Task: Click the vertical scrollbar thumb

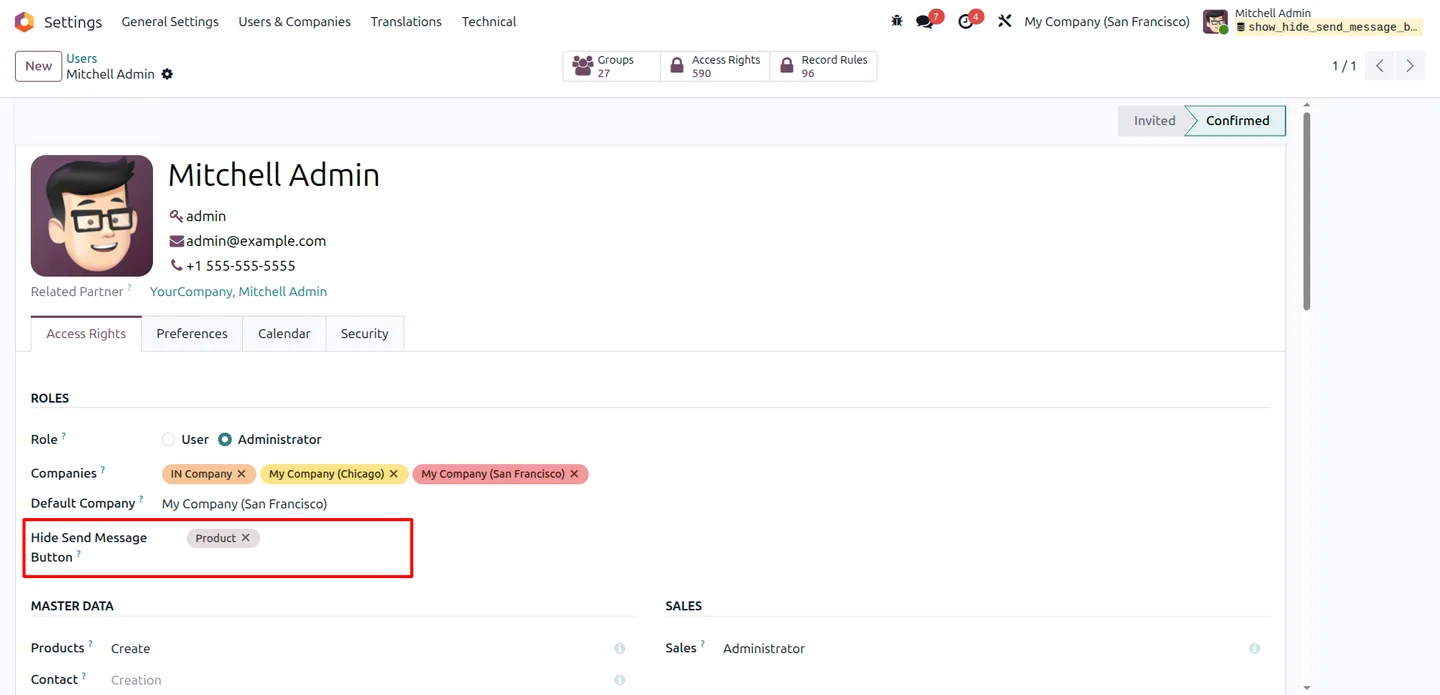Action: [1306, 210]
